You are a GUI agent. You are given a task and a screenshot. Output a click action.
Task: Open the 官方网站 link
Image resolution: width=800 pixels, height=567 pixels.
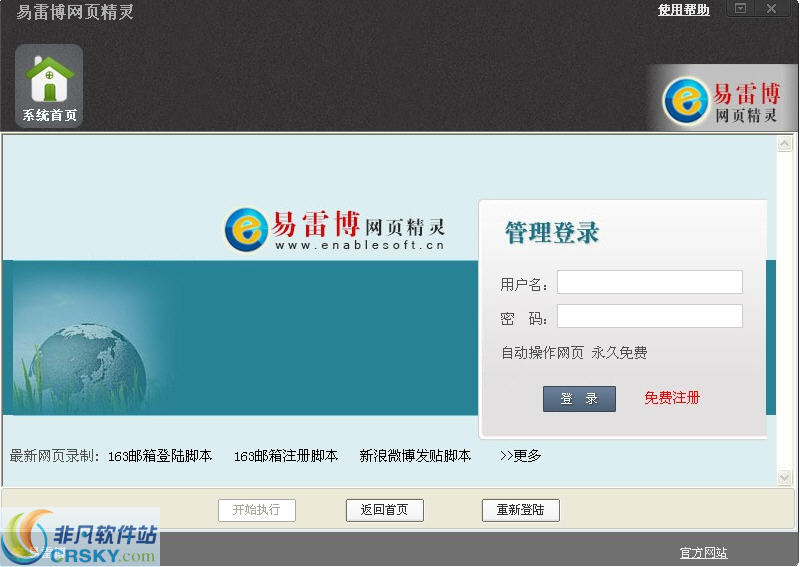point(703,553)
